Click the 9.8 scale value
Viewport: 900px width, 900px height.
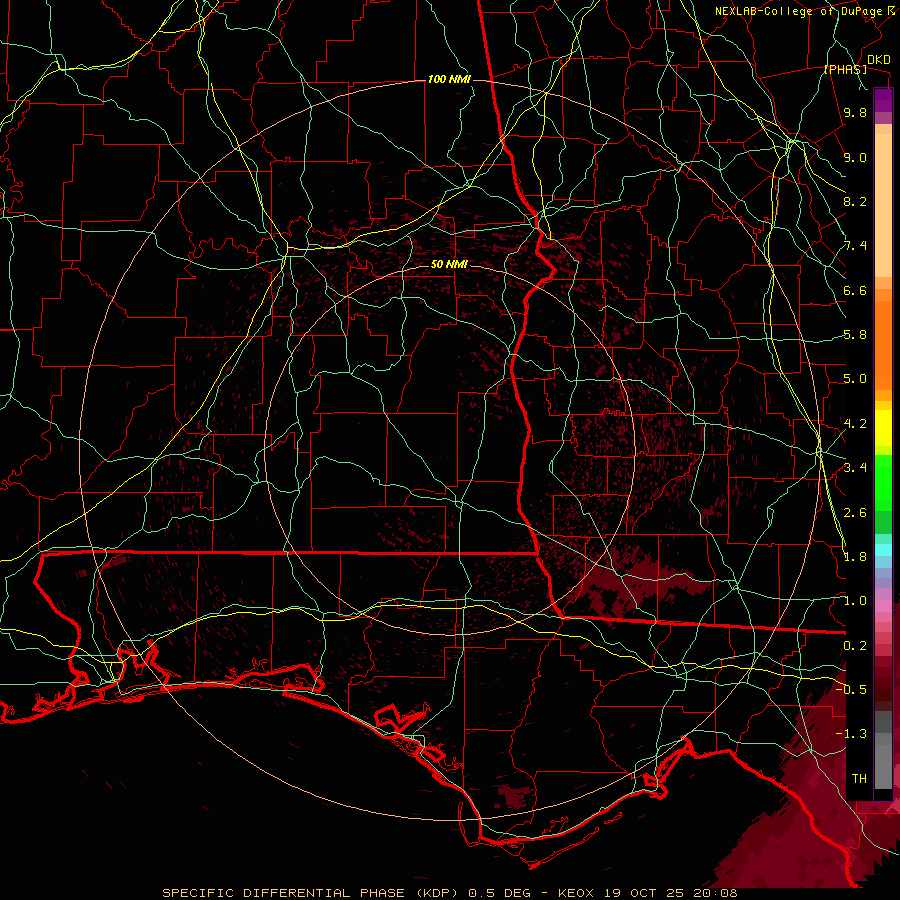pos(855,112)
